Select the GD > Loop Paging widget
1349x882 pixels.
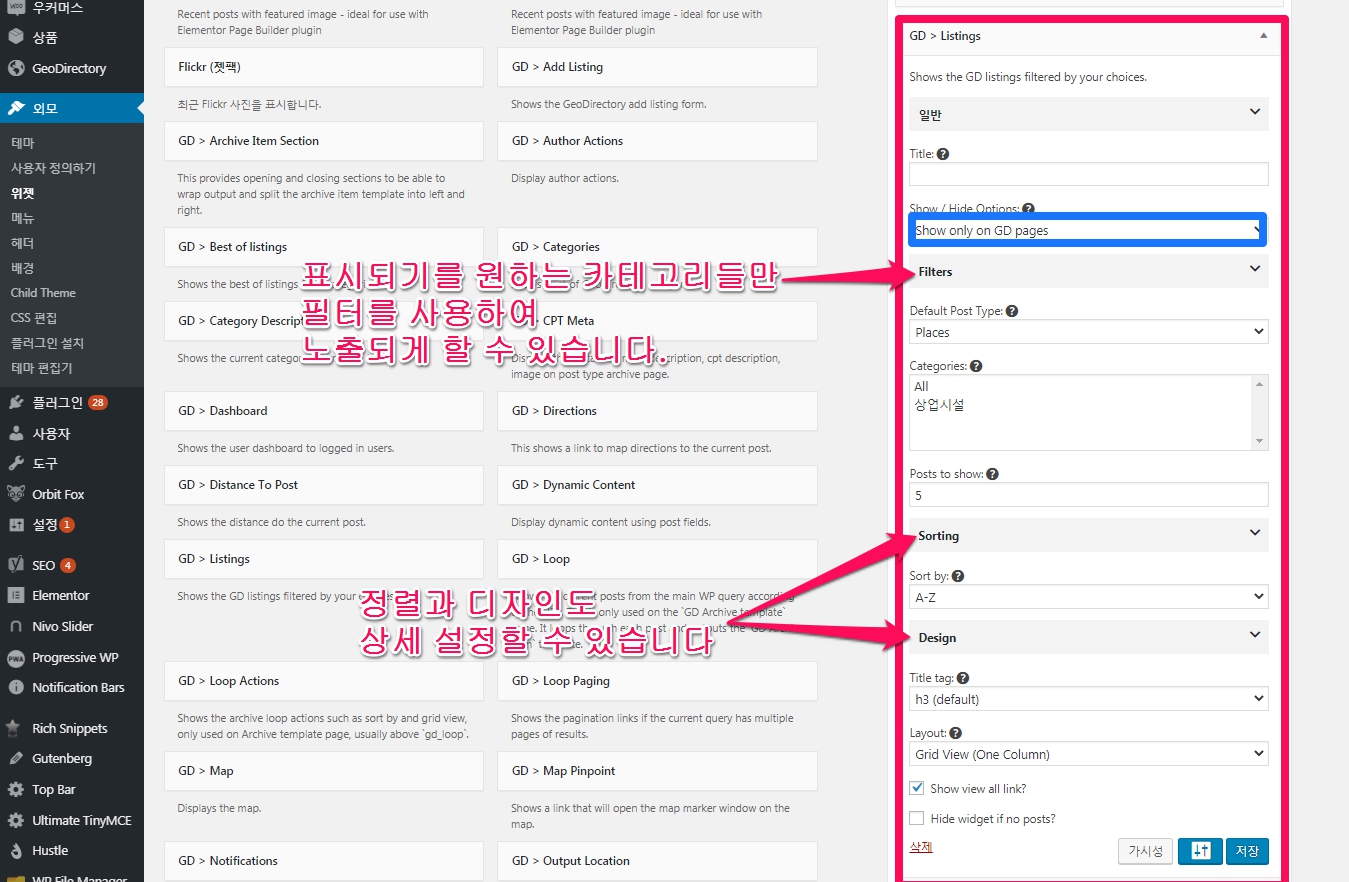pos(657,681)
